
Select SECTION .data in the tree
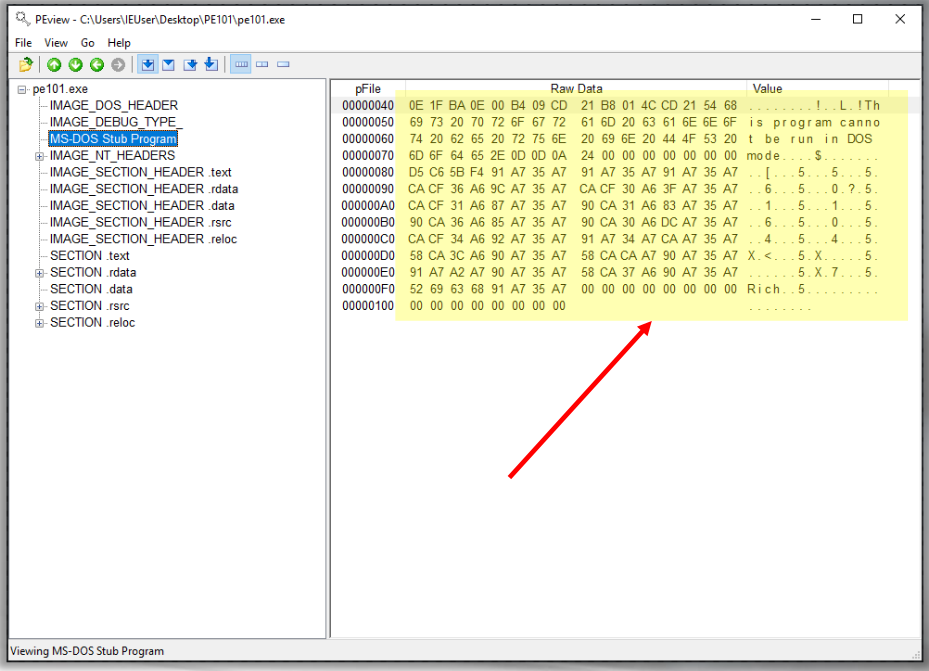tap(91, 289)
